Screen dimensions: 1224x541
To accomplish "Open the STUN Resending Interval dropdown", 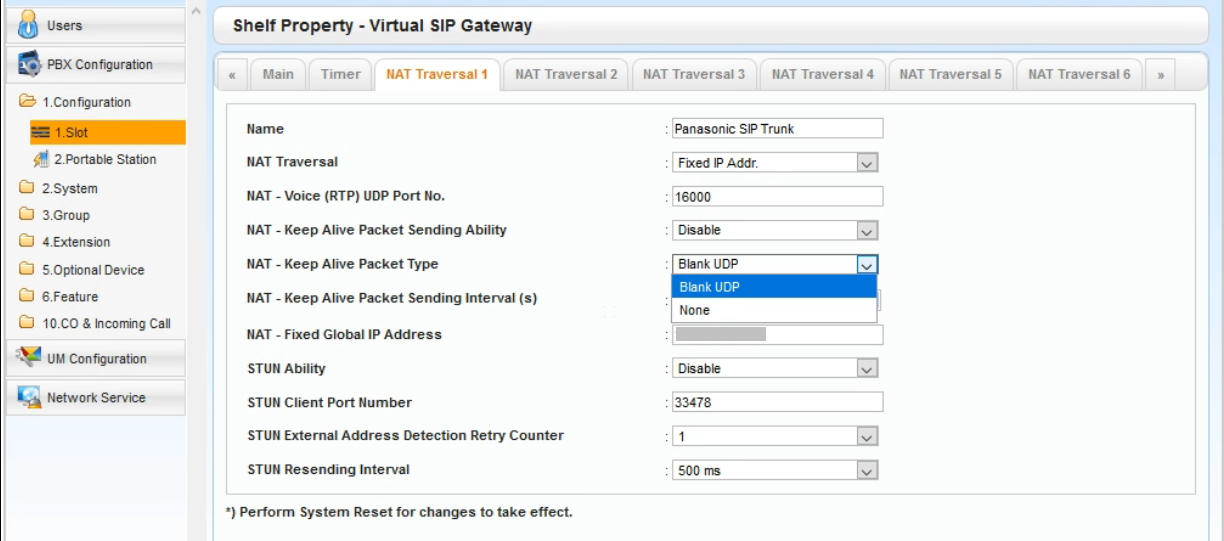I will coord(868,471).
